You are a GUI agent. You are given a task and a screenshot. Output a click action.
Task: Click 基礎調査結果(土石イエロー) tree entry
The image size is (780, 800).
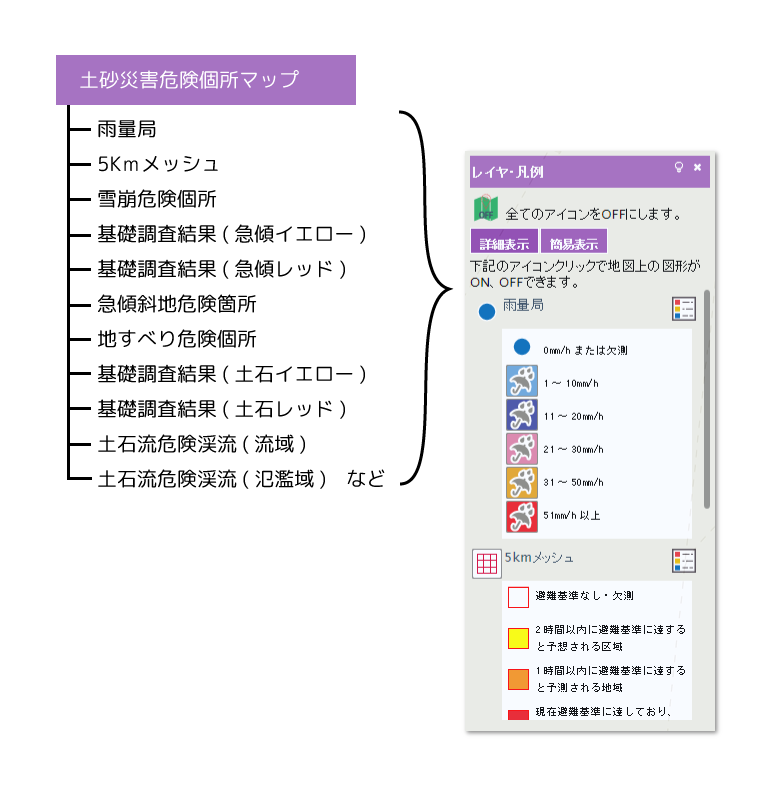coord(232,374)
